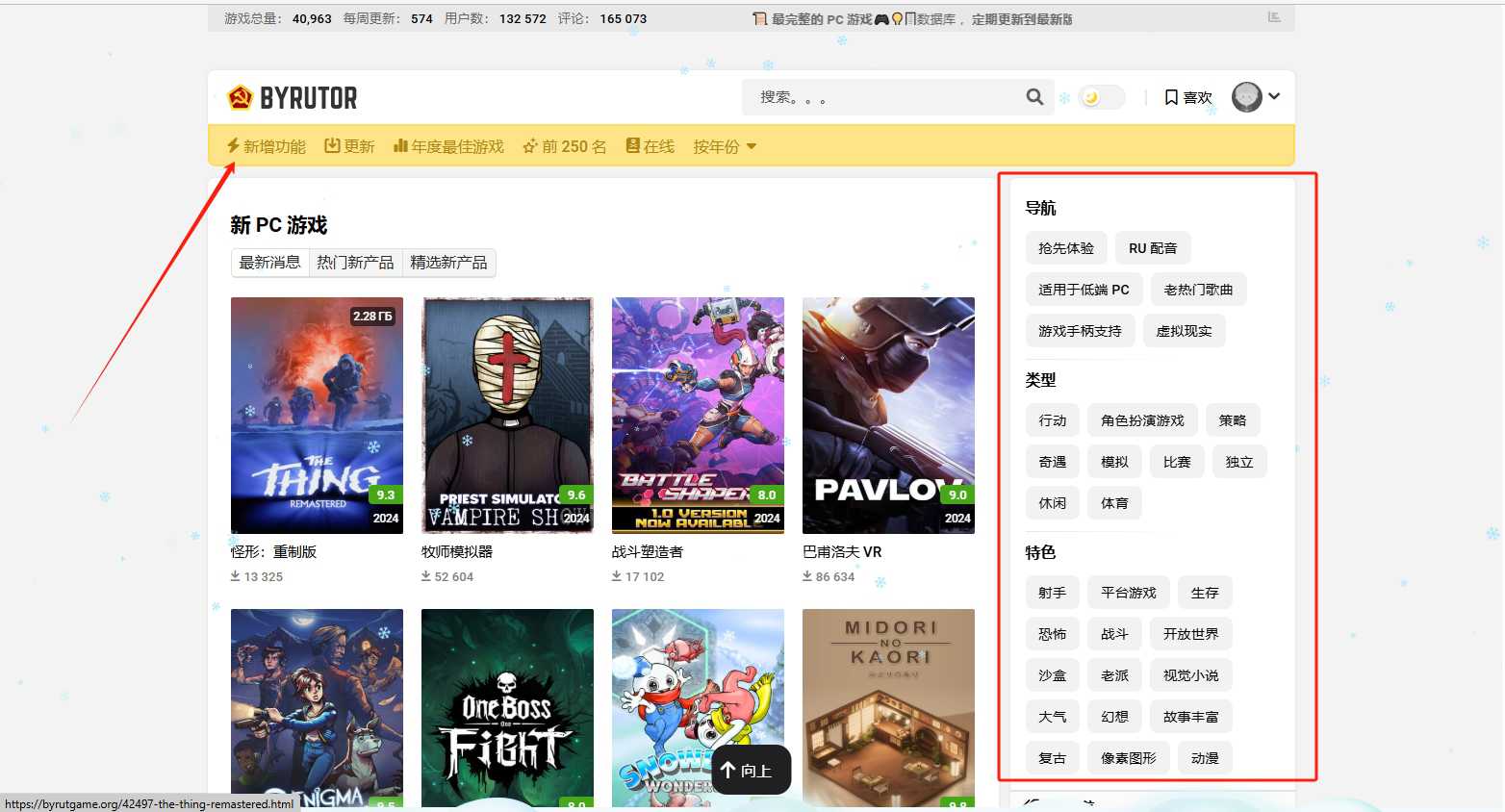The image size is (1505, 812).
Task: Click the 牧师模拟器 title link
Action: tap(457, 552)
